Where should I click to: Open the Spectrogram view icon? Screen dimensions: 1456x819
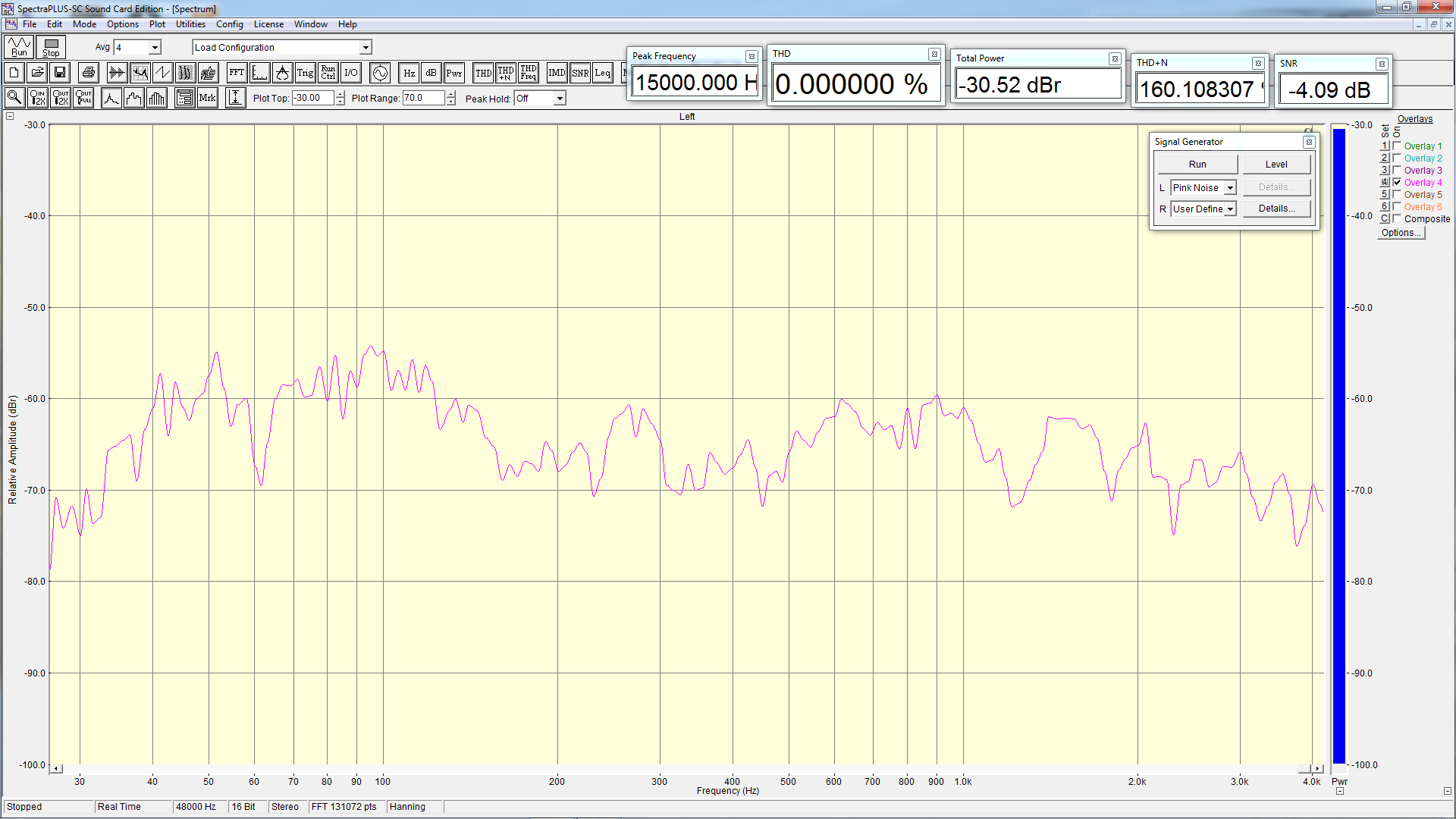click(185, 73)
